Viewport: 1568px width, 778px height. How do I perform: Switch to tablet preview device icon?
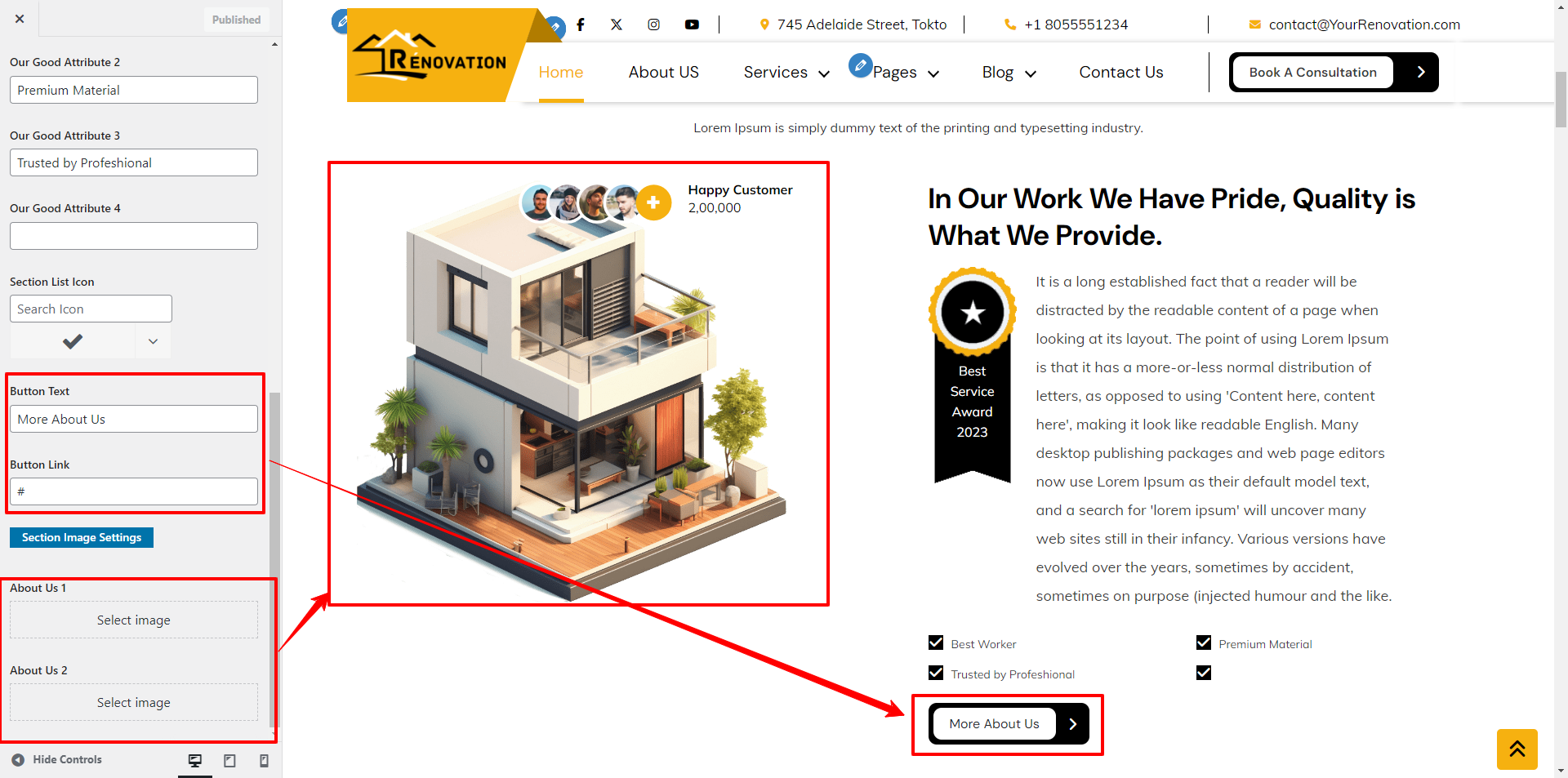[229, 761]
